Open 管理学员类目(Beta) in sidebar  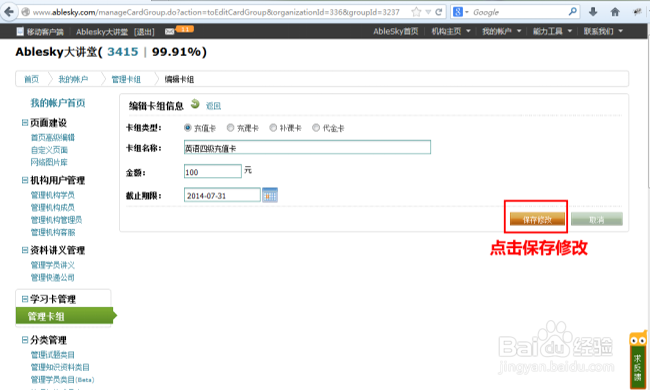point(63,380)
